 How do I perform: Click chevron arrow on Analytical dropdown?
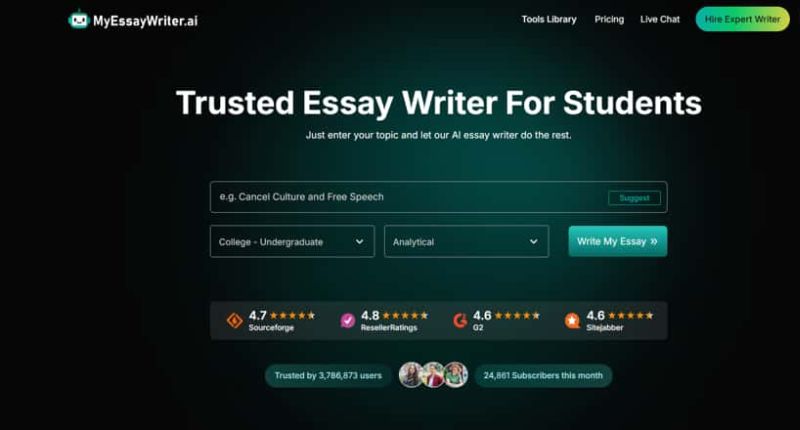pos(533,241)
